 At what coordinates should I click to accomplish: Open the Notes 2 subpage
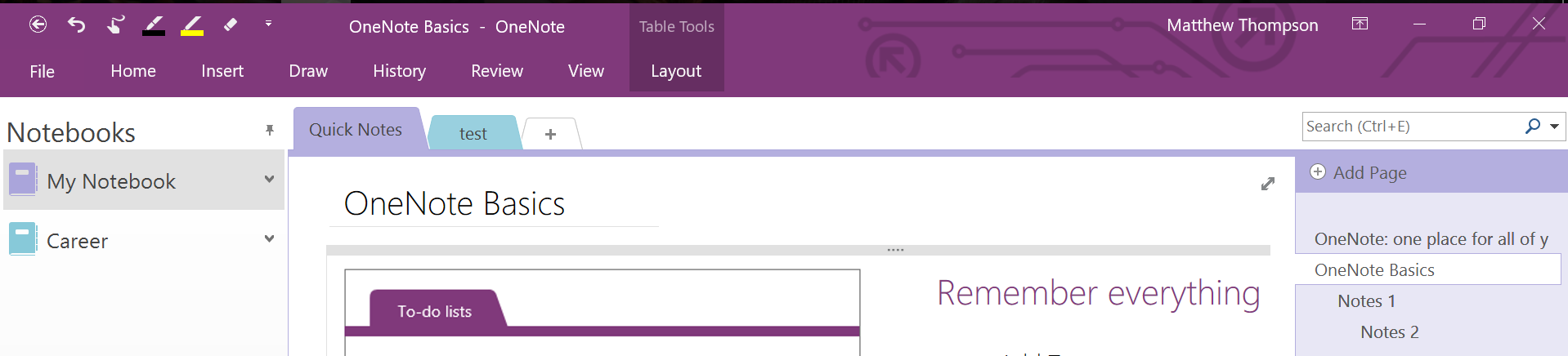pos(1389,332)
